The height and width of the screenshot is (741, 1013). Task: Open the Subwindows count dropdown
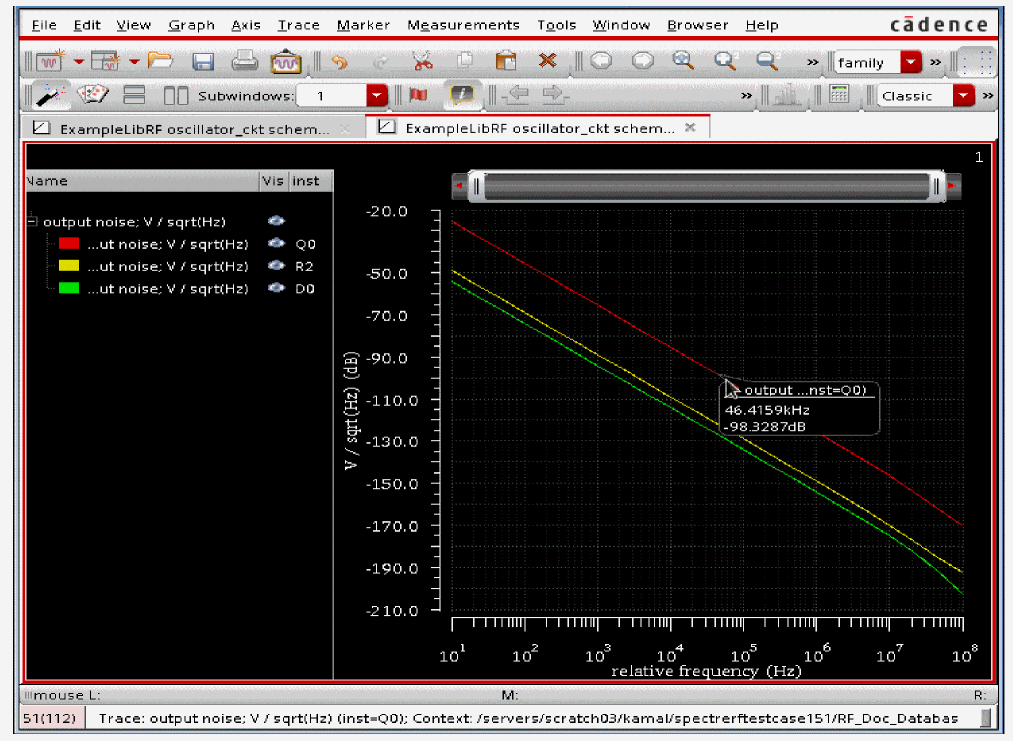[376, 96]
